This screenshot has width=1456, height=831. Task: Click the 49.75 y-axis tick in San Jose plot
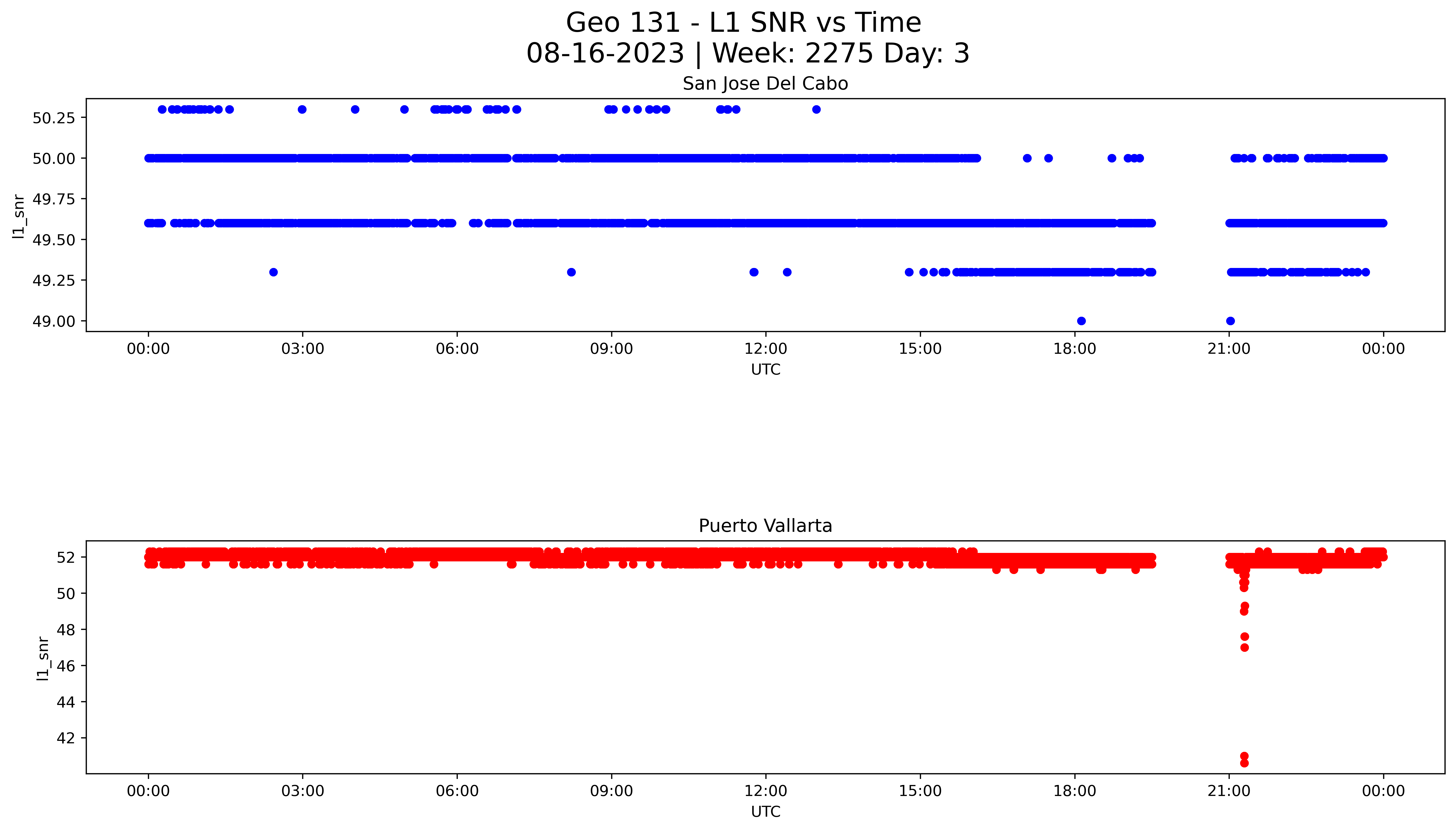click(x=54, y=199)
